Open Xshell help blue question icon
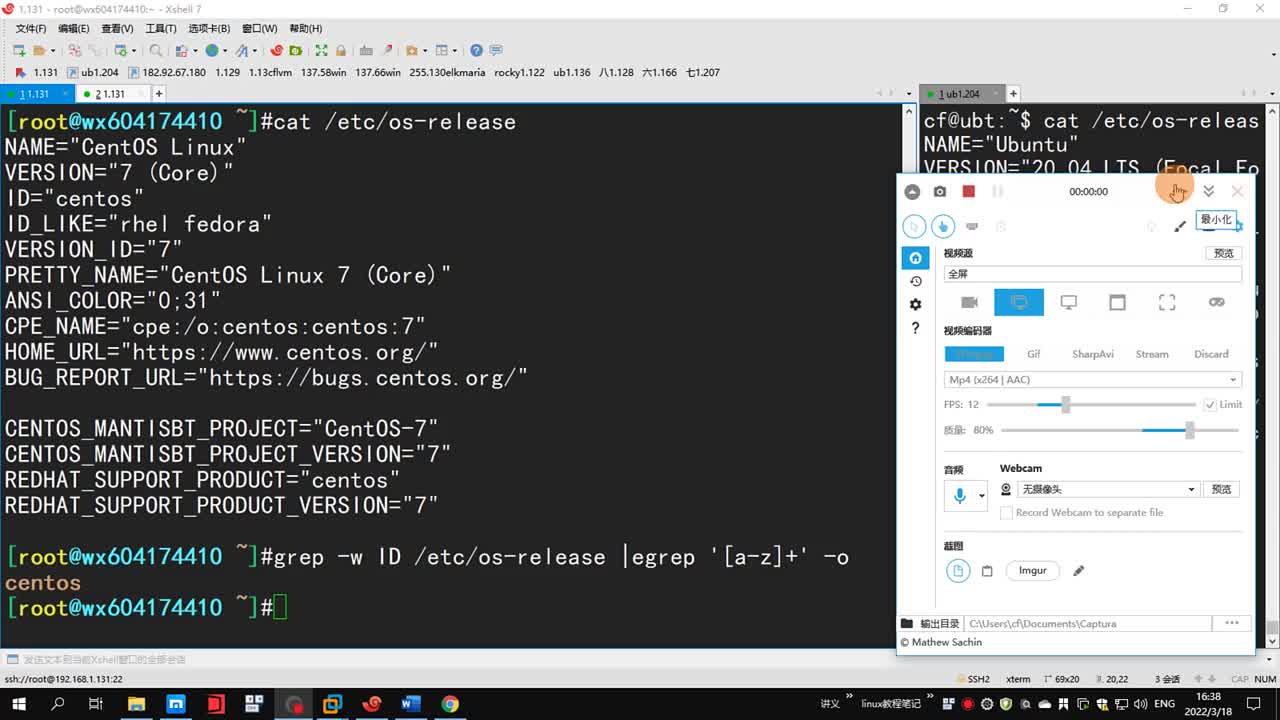Screen dimensions: 1280x720 [x=476, y=50]
